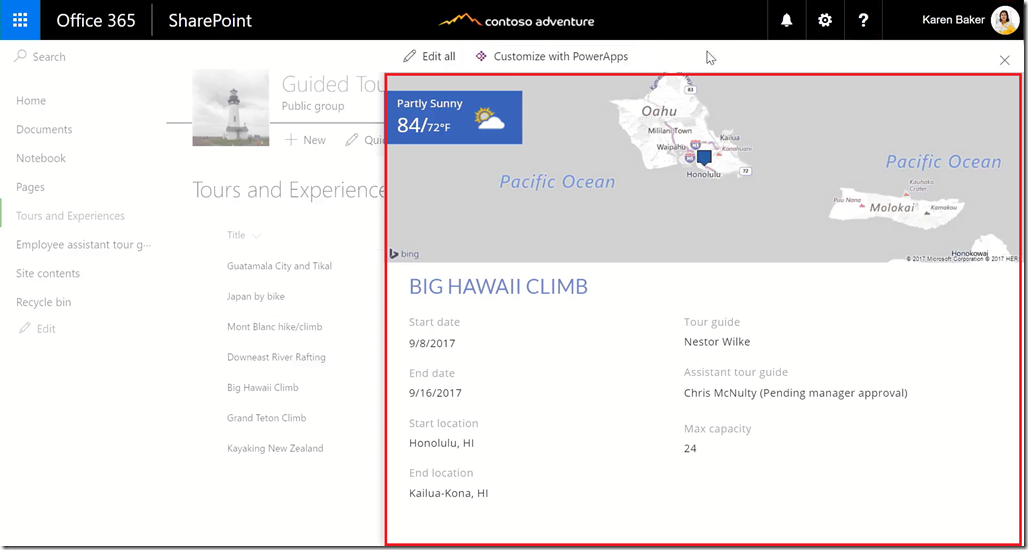Click the New button
Image resolution: width=1028 pixels, height=550 pixels.
(x=306, y=140)
